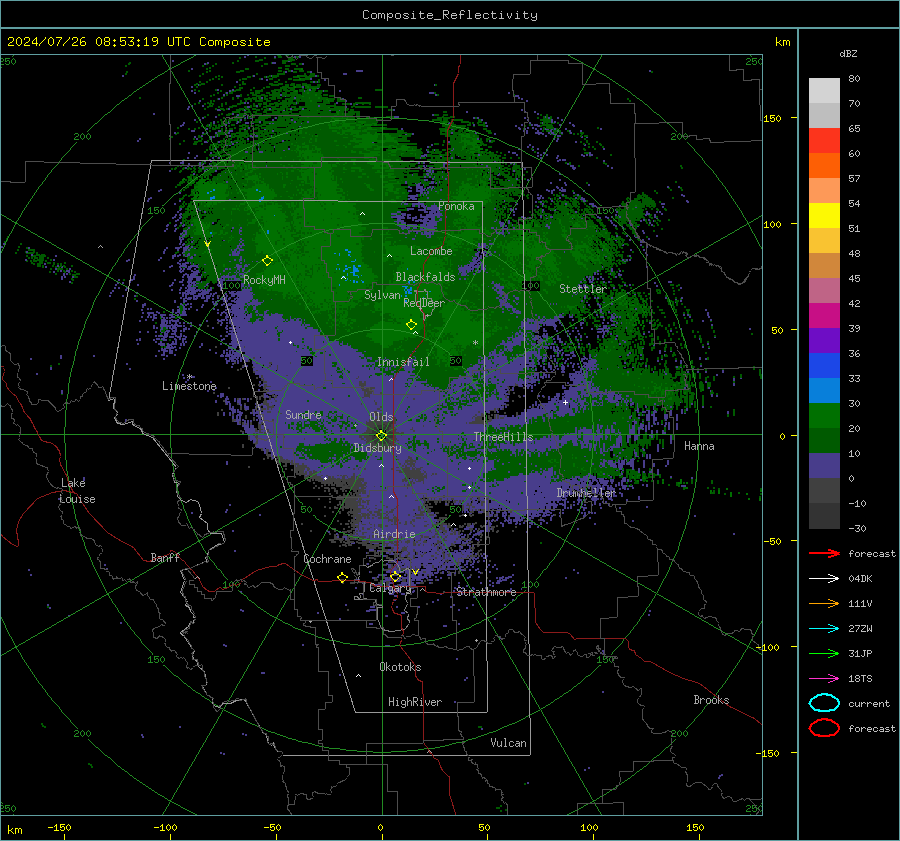This screenshot has height=841, width=900.
Task: Click the Lacombe label
Action: (x=431, y=251)
